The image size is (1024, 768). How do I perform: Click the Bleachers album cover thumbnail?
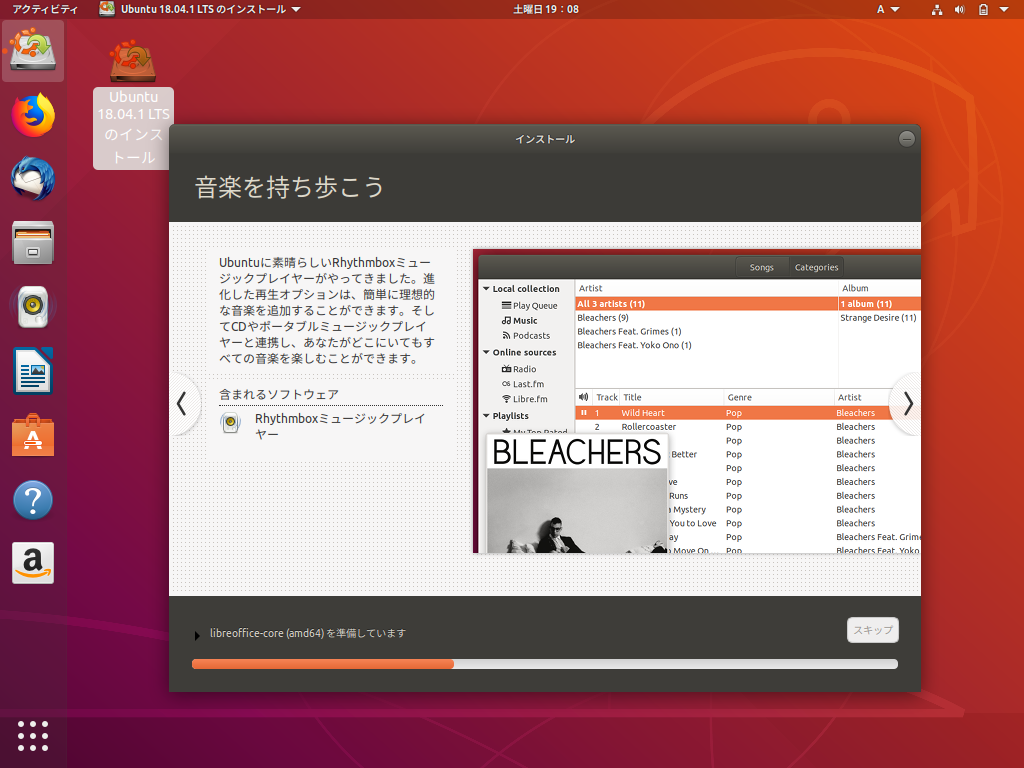(x=577, y=494)
